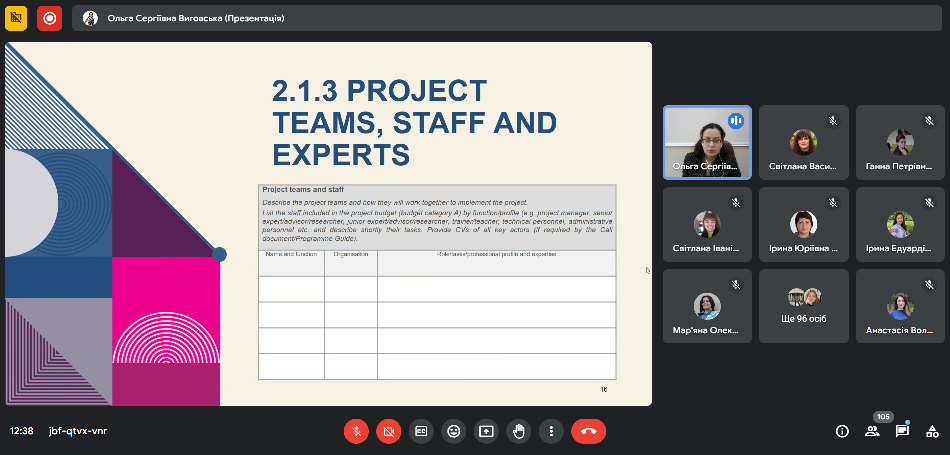Leave the call with the red hang-up button
Screen dimensions: 950x455
click(588, 431)
